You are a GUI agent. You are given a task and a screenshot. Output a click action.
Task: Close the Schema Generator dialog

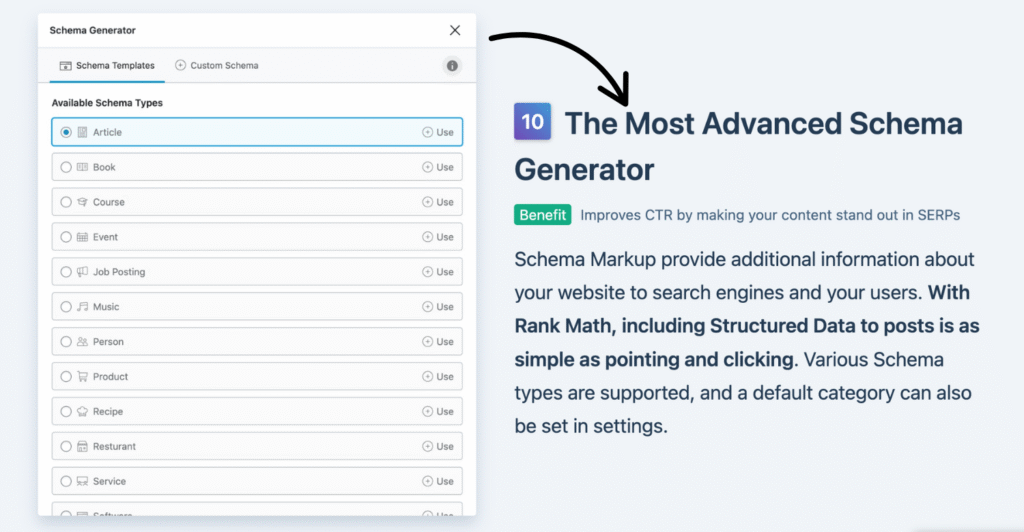pyautogui.click(x=455, y=30)
